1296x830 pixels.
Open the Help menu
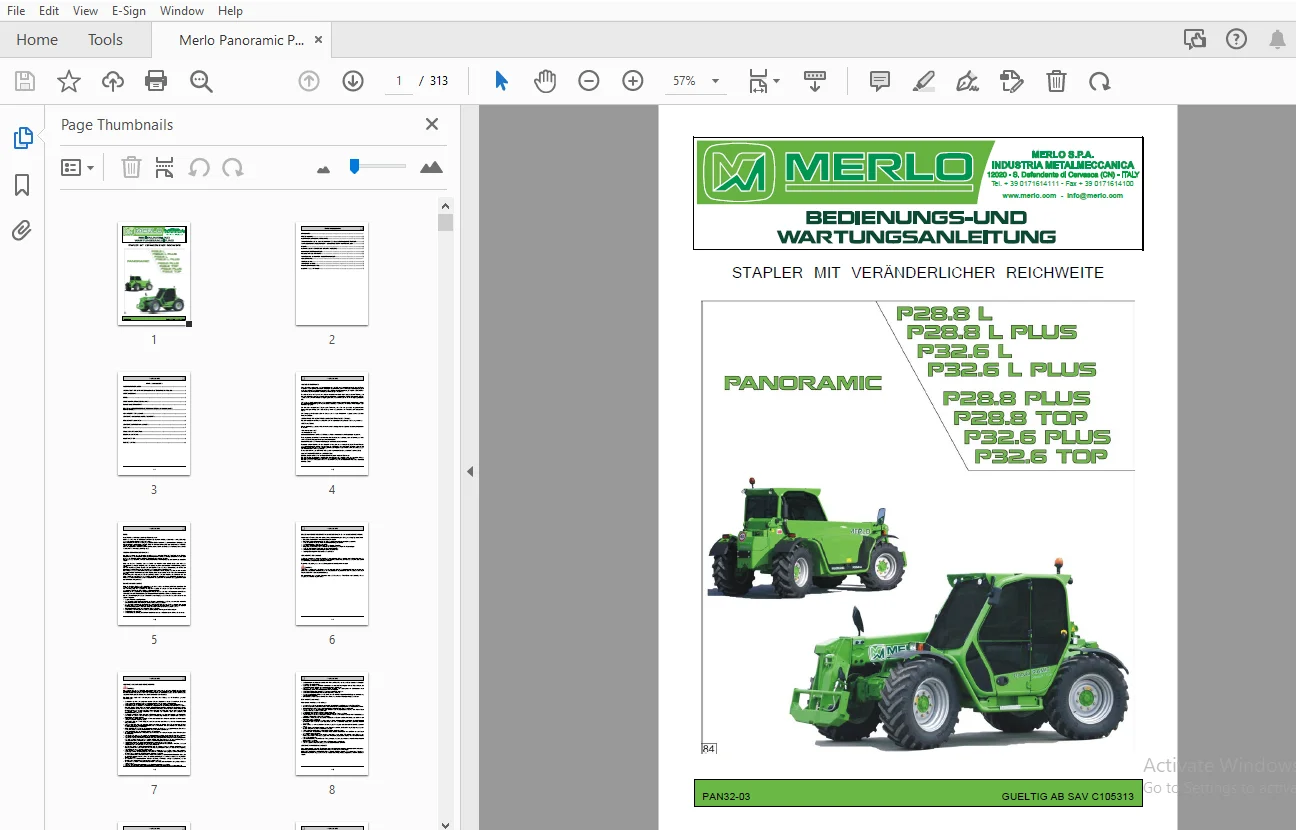pyautogui.click(x=230, y=11)
